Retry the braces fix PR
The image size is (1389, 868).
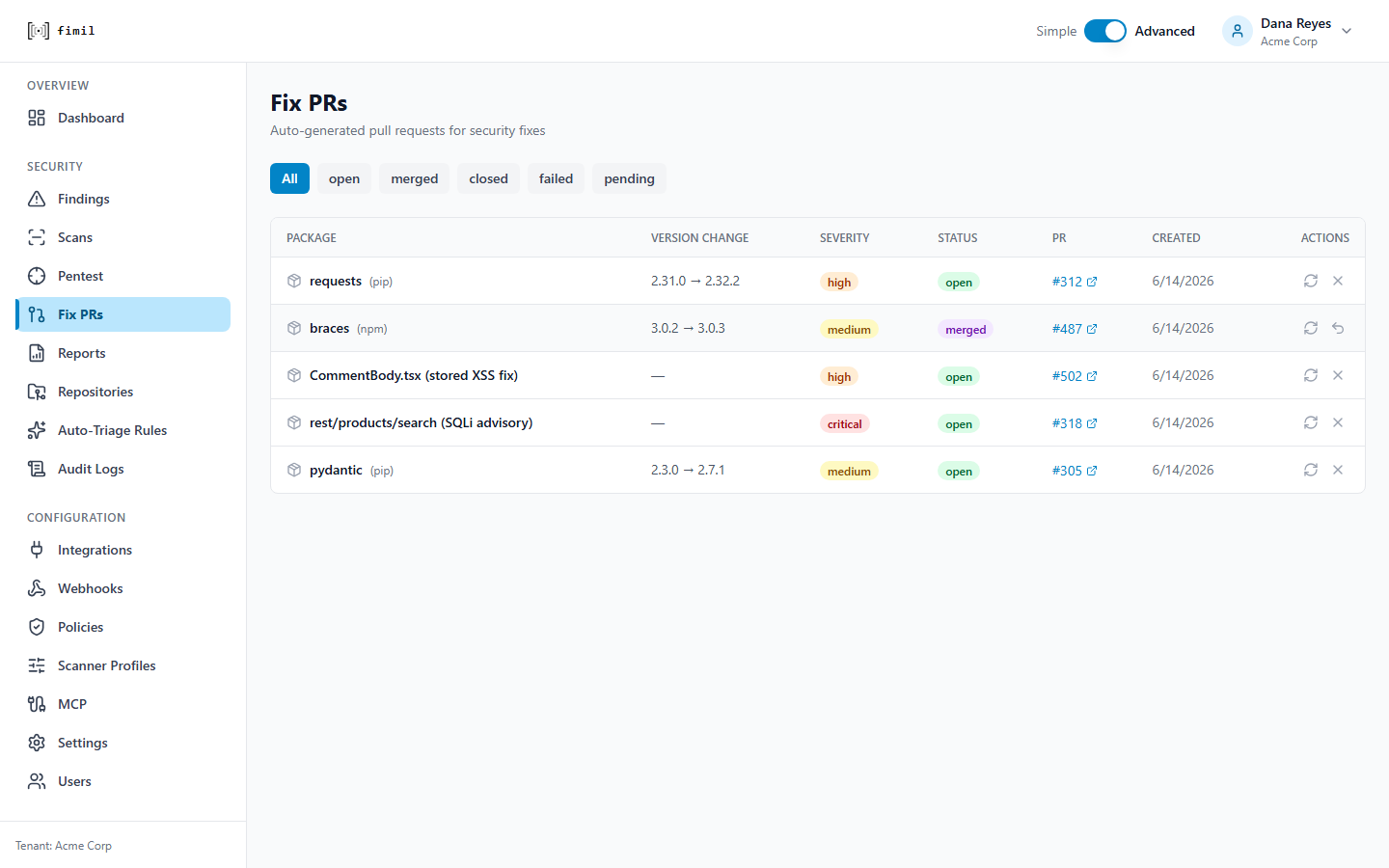1311,328
